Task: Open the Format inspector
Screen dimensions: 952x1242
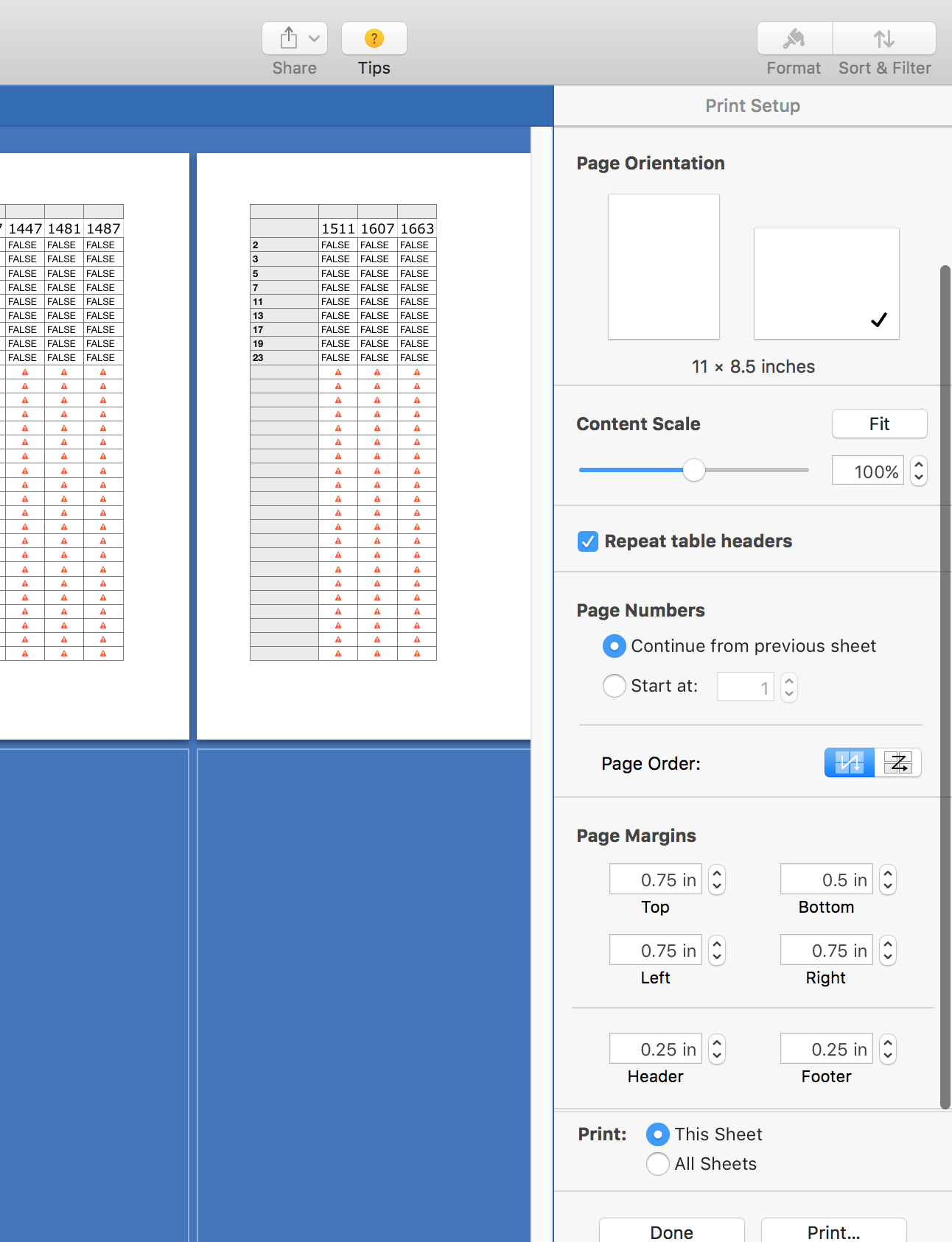Action: point(794,38)
